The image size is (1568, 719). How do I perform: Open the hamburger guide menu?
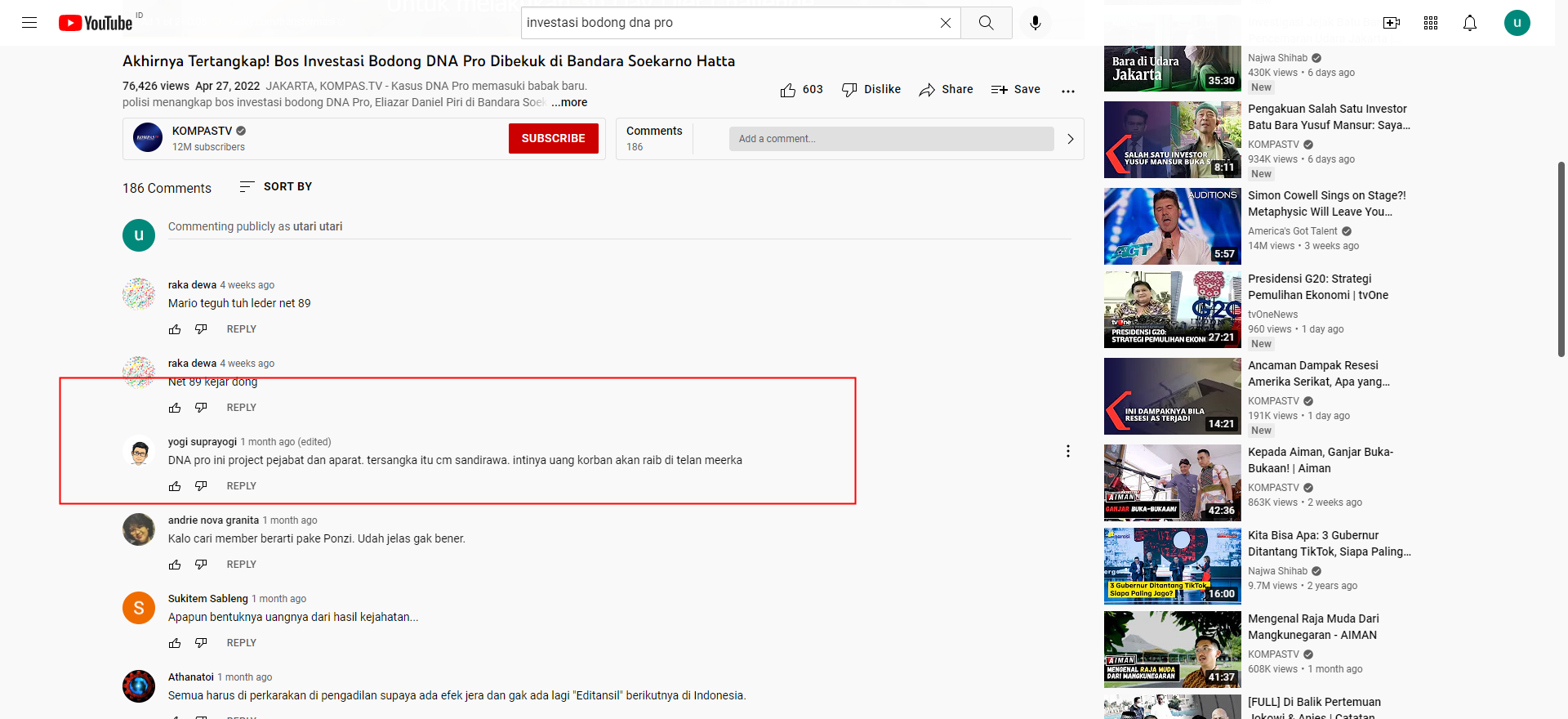(x=29, y=23)
